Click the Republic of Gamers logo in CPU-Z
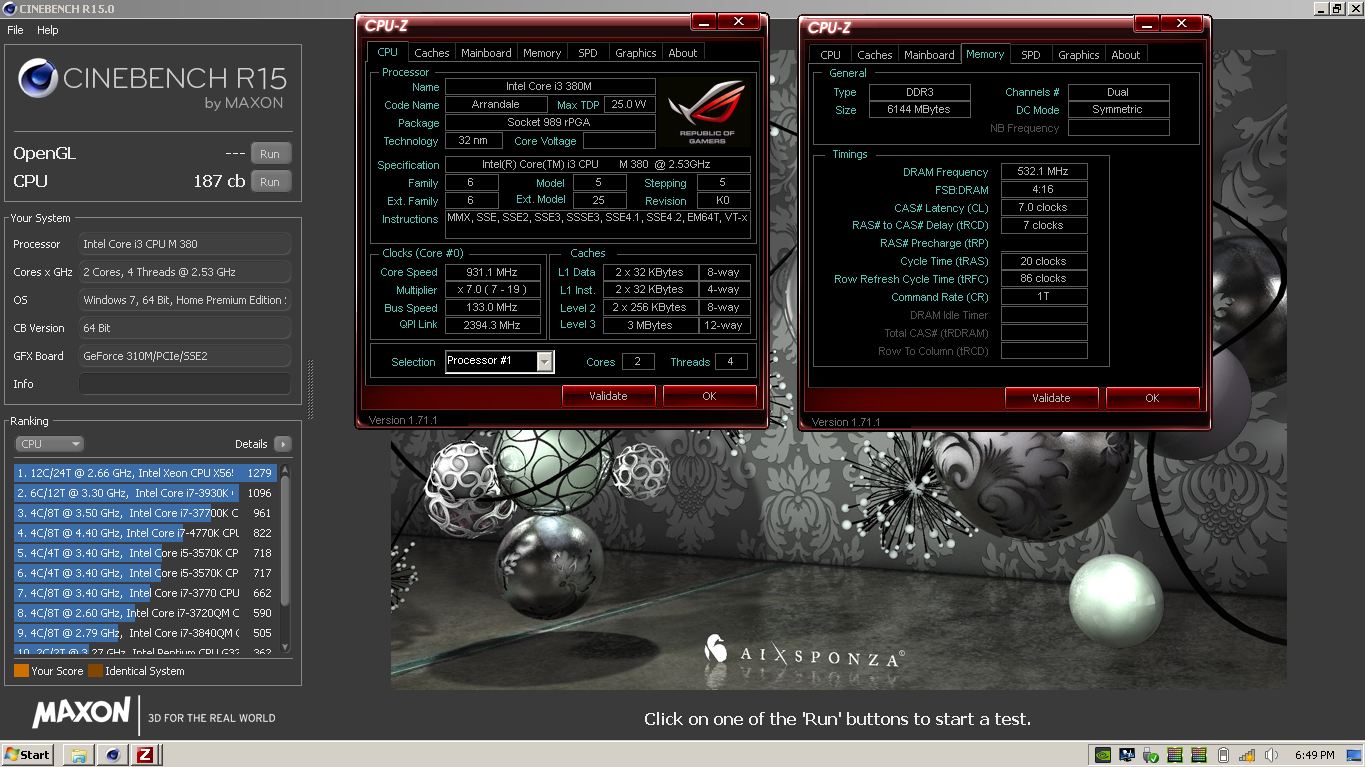1365x767 pixels. (x=707, y=112)
